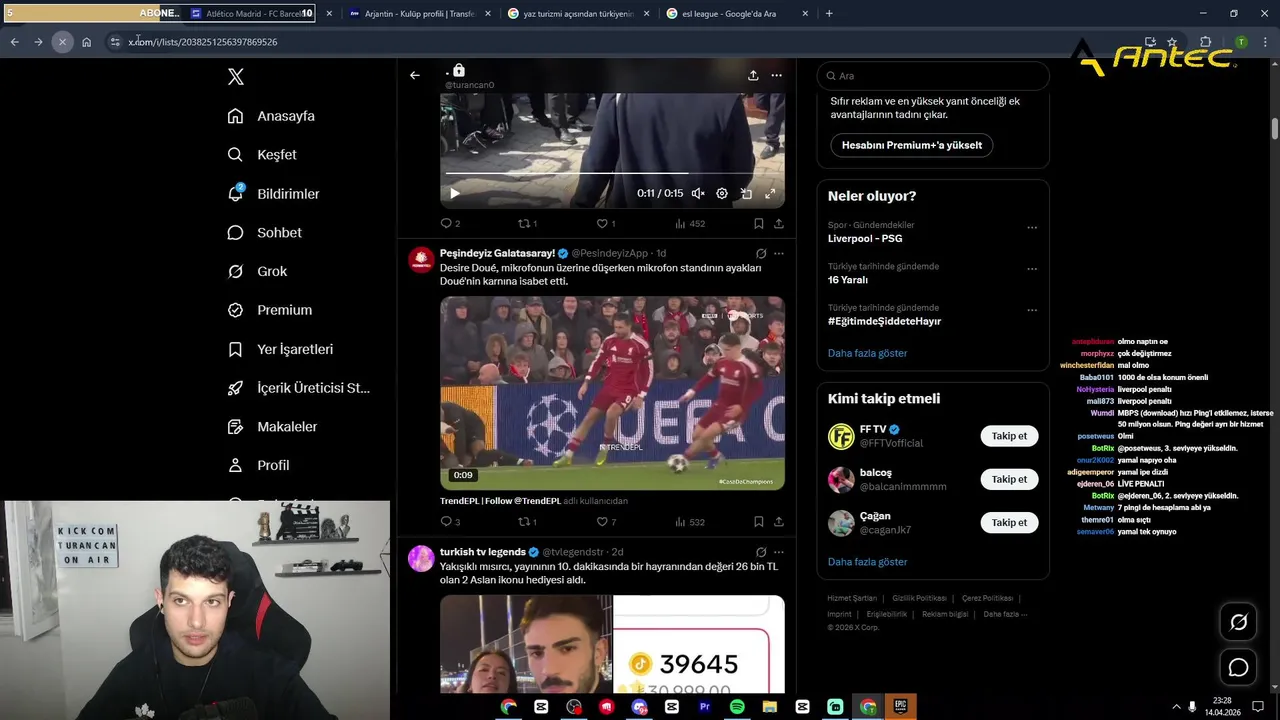Open turkish tv legends profile avatar
This screenshot has width=1280, height=720.
[421, 558]
